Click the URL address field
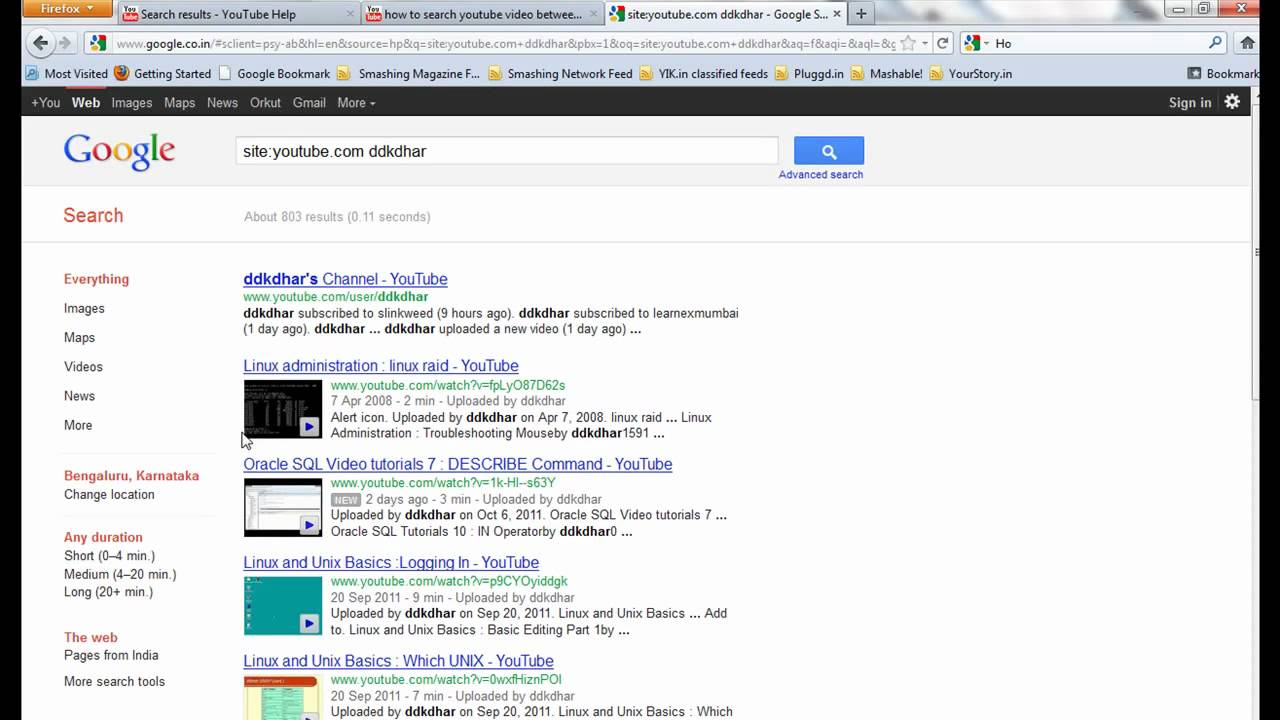1280x720 pixels. click(505, 43)
